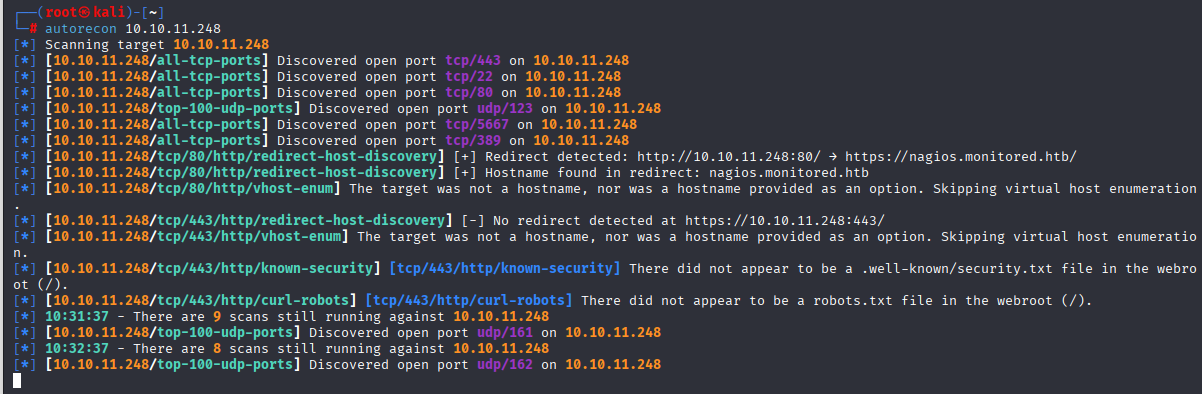This screenshot has width=1202, height=394.
Task: Click the udp/162 open port entry
Action: pyautogui.click(x=508, y=364)
